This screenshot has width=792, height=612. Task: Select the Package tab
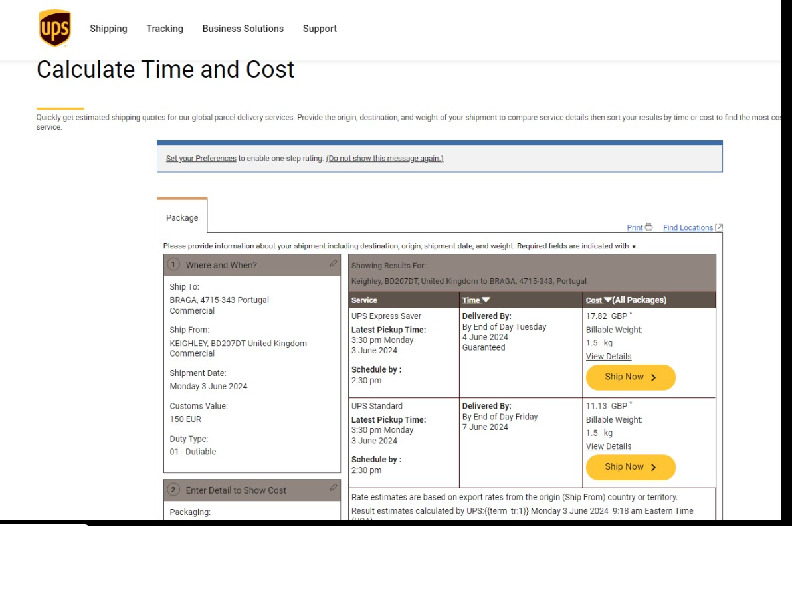[182, 217]
